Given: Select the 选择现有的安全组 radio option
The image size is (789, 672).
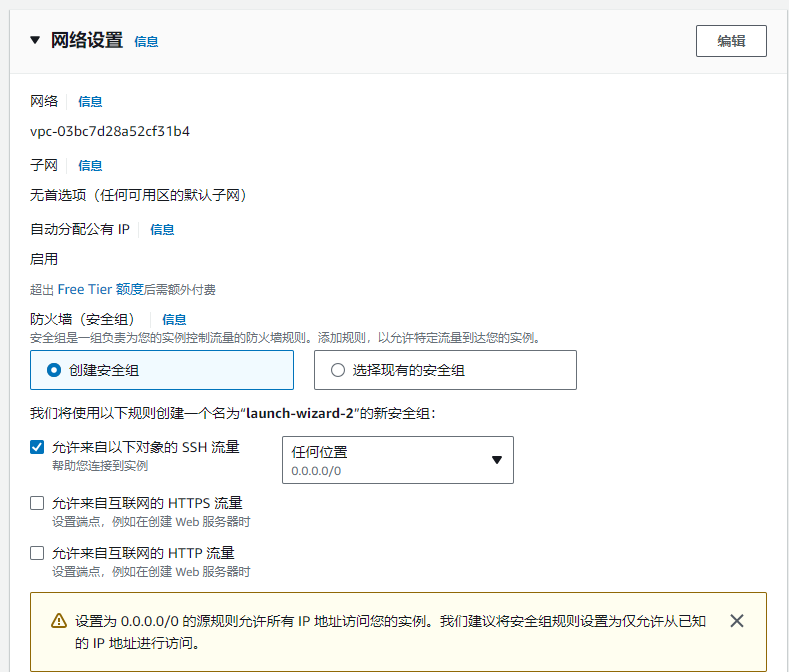Looking at the screenshot, I should (337, 370).
